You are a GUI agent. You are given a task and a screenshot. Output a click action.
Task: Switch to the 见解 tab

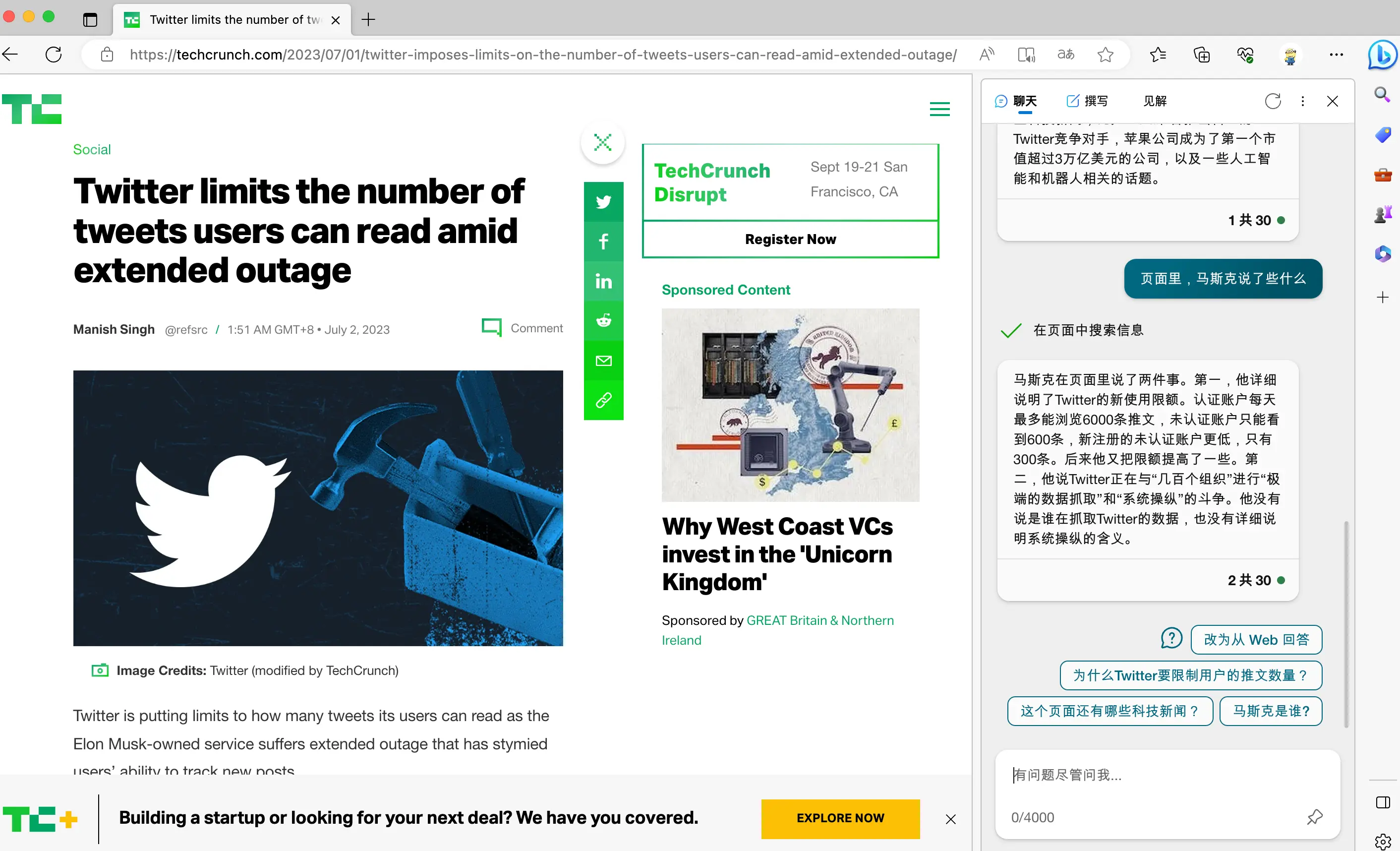tap(1155, 101)
